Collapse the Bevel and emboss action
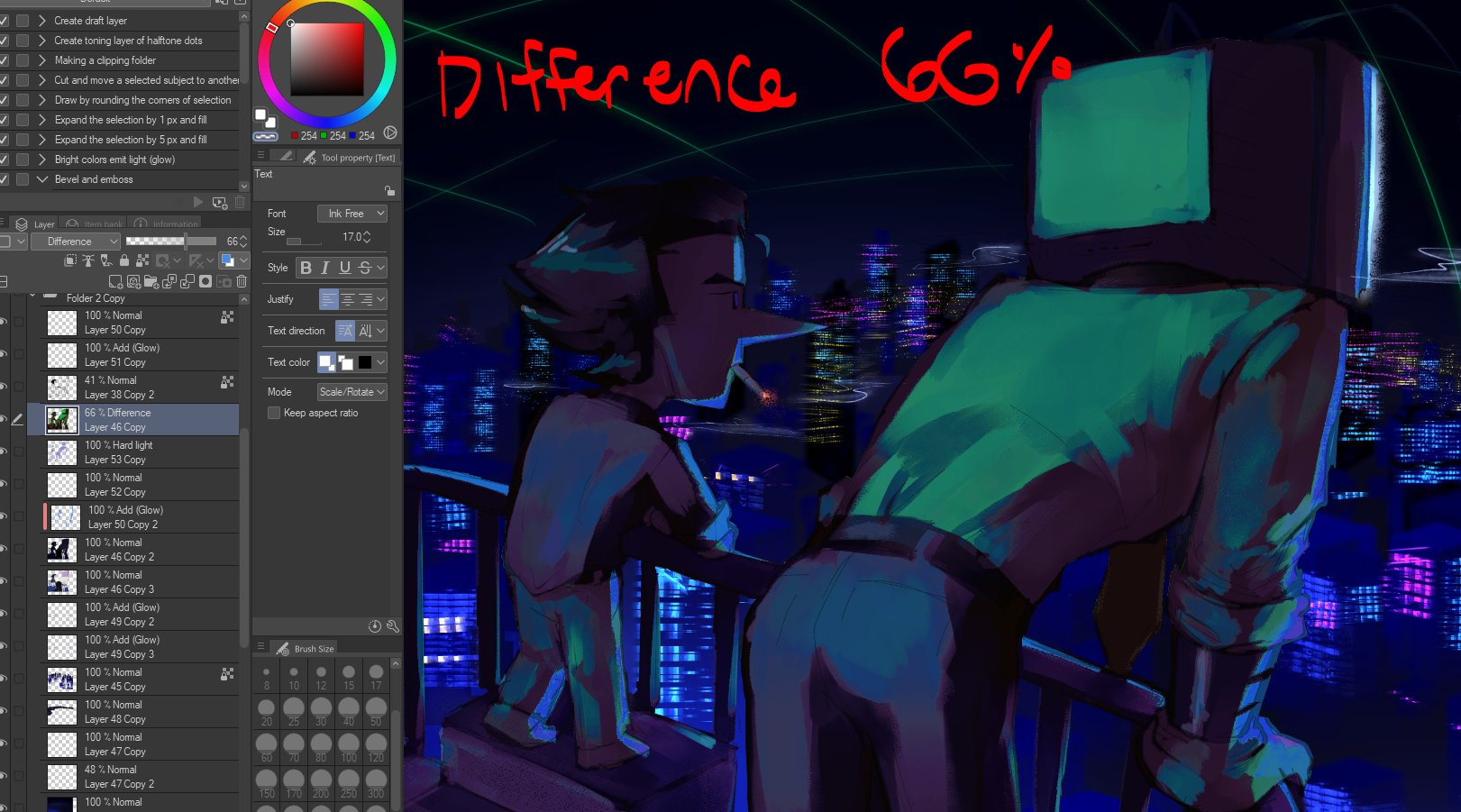This screenshot has width=1461, height=812. coord(41,179)
